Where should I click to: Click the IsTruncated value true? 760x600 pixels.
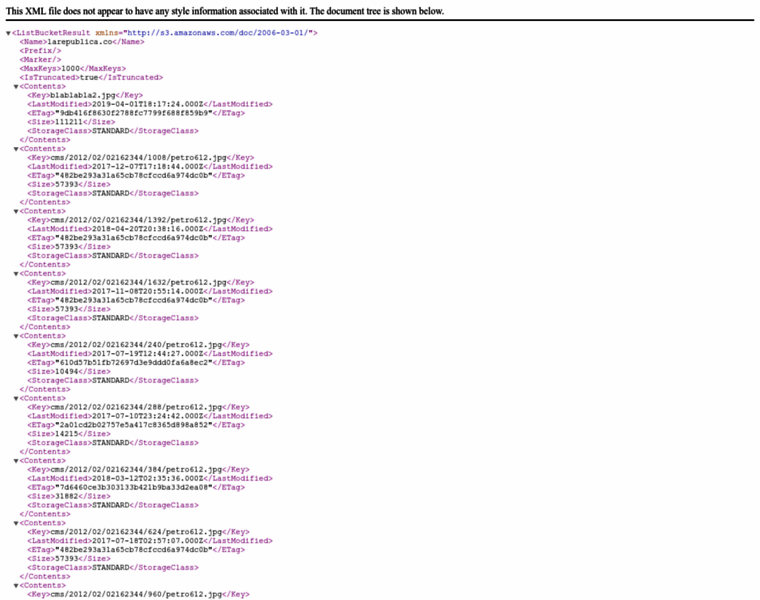coord(87,77)
